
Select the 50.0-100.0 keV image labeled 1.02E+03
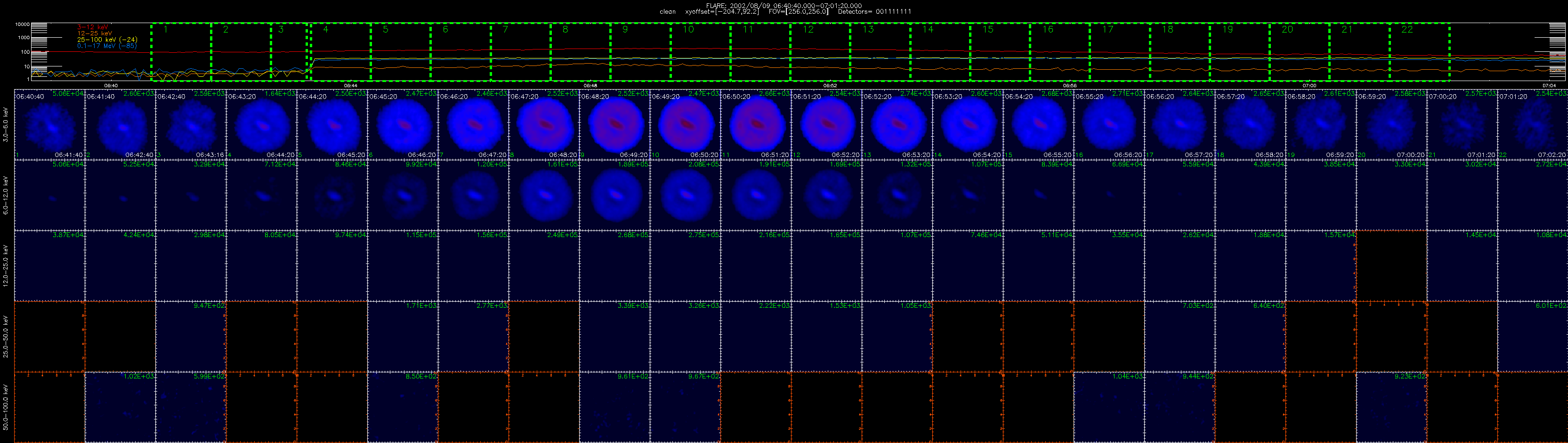click(x=120, y=407)
